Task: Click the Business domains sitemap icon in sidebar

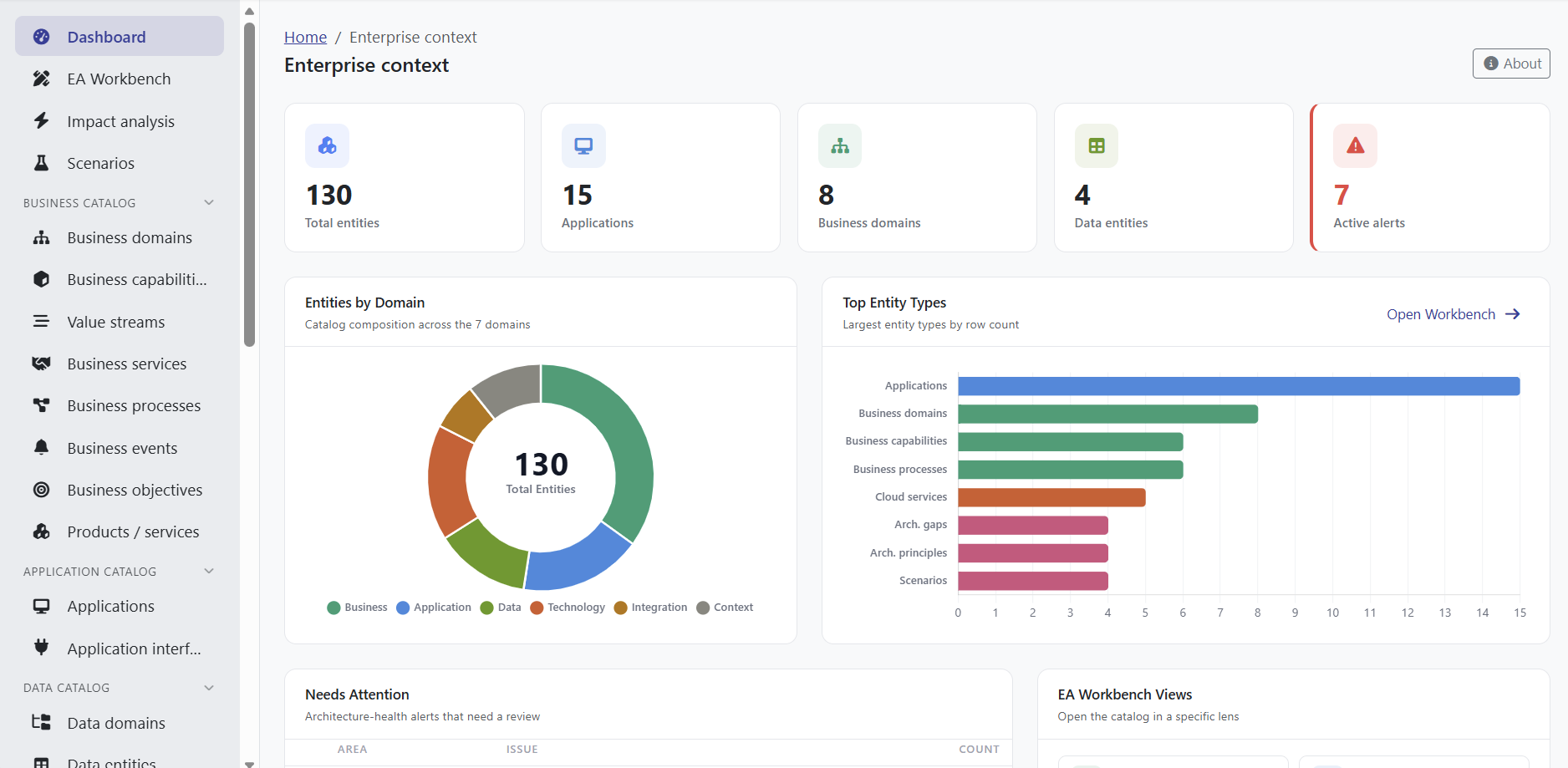Action: 41,237
